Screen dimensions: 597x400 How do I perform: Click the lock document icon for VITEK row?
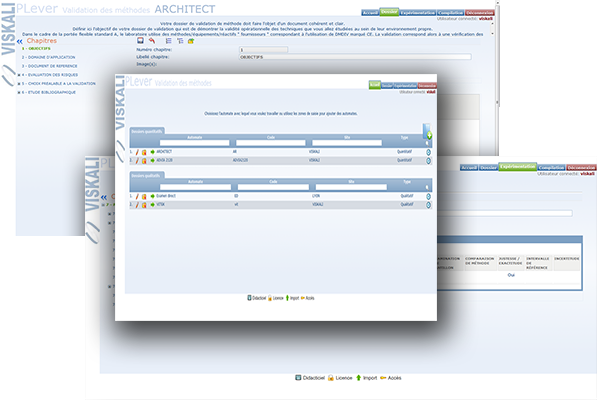[144, 205]
